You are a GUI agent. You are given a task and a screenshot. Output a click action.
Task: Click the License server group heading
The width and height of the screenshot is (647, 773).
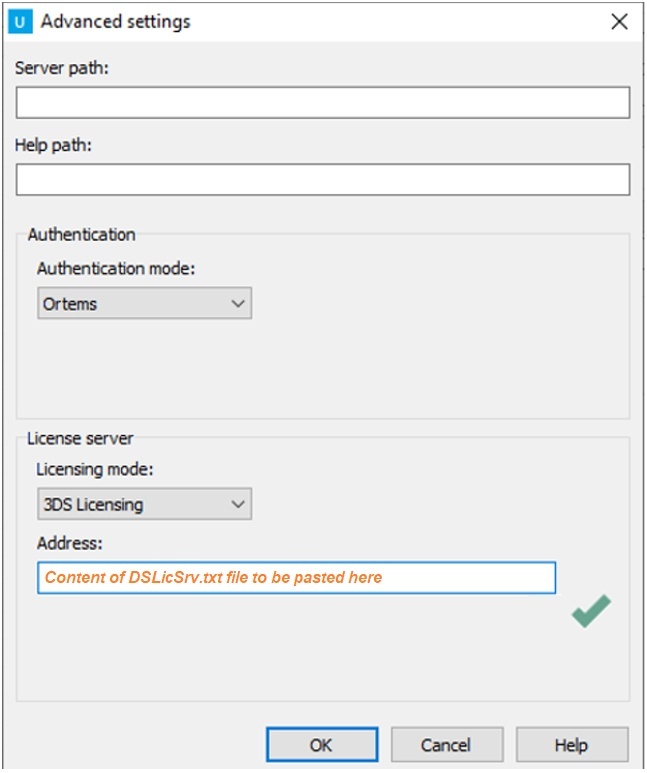80,437
